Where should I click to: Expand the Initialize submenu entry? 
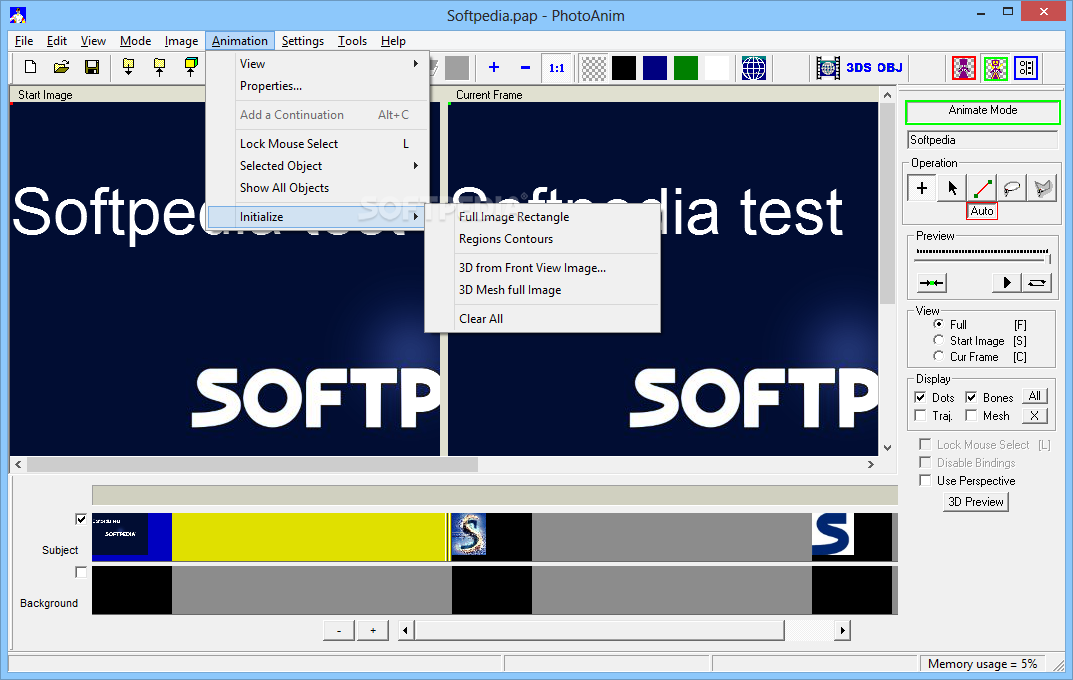click(318, 217)
